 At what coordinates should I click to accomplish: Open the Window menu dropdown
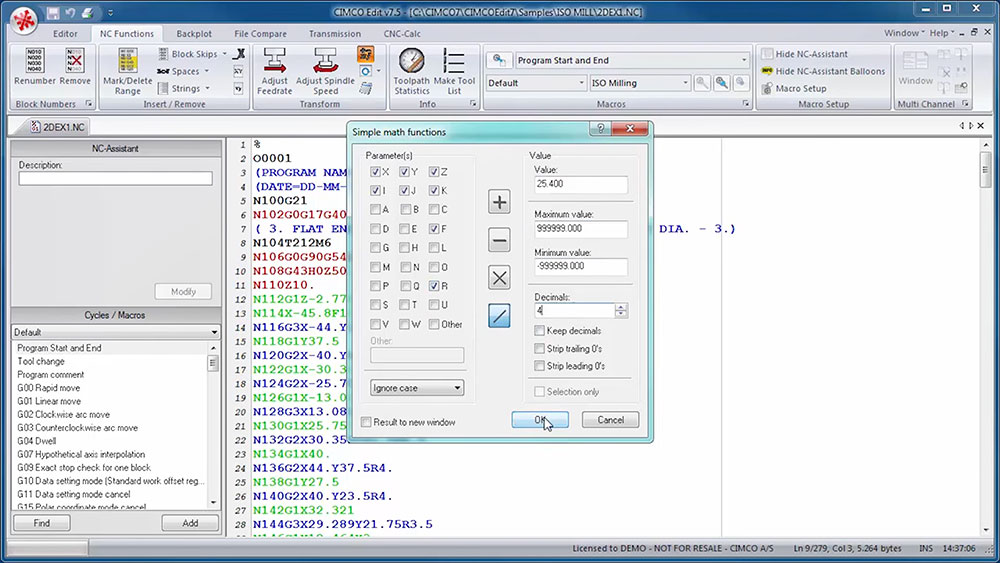[904, 33]
